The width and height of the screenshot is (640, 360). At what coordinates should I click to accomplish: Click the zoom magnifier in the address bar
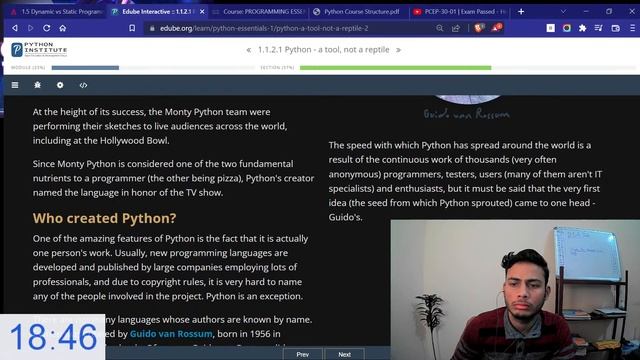tap(440, 28)
